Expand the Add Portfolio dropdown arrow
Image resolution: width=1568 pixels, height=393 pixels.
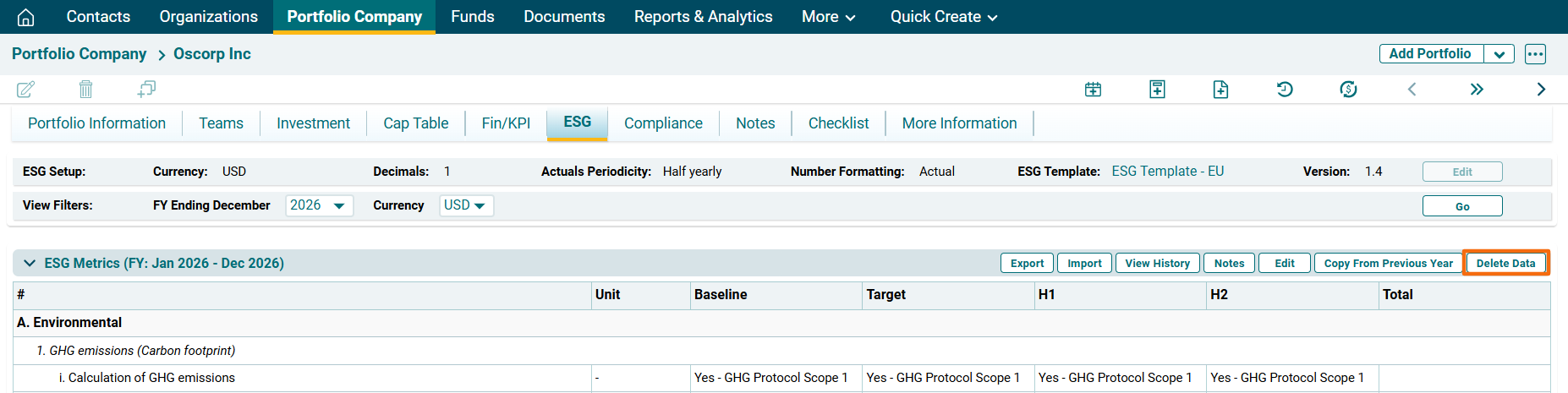1499,54
